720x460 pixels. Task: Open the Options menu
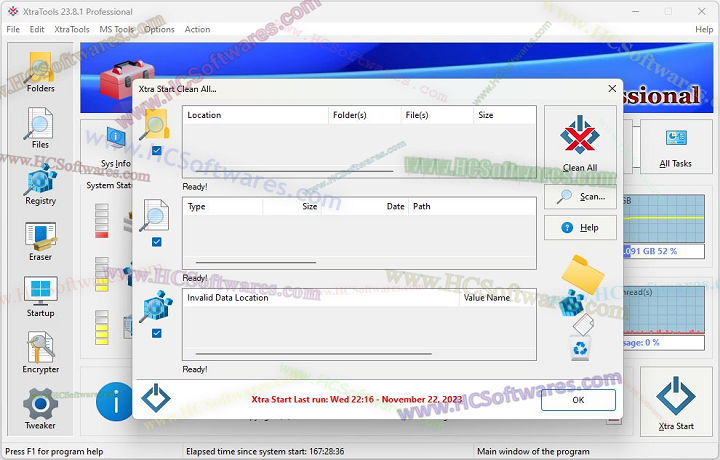(x=159, y=29)
